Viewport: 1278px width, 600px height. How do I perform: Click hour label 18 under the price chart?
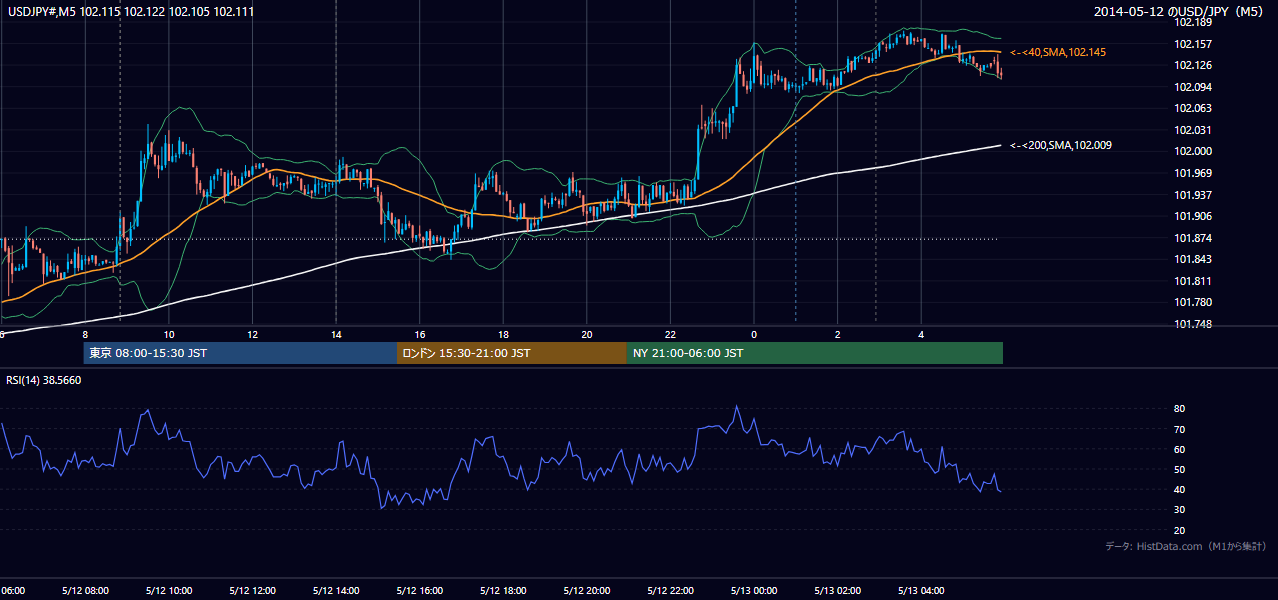point(504,334)
